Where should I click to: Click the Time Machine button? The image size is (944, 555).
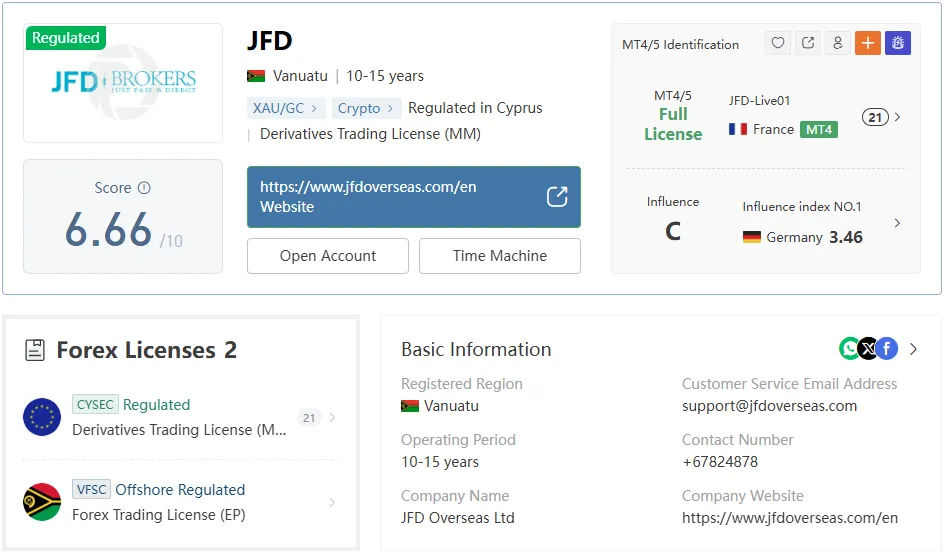(x=500, y=256)
